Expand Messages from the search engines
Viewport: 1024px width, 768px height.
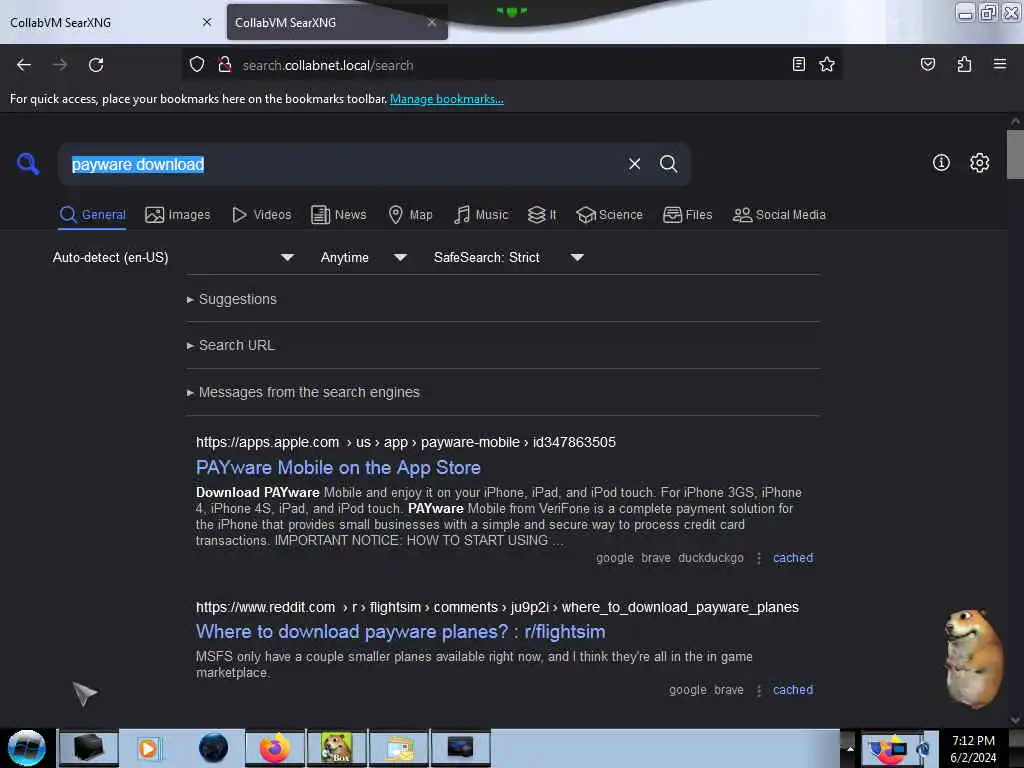[303, 392]
